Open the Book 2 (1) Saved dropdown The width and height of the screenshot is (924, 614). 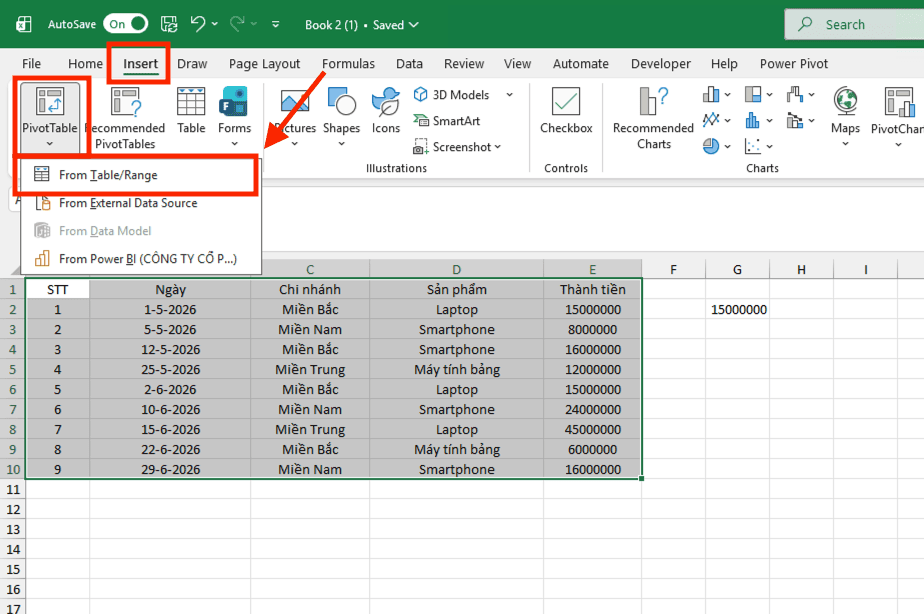[362, 25]
